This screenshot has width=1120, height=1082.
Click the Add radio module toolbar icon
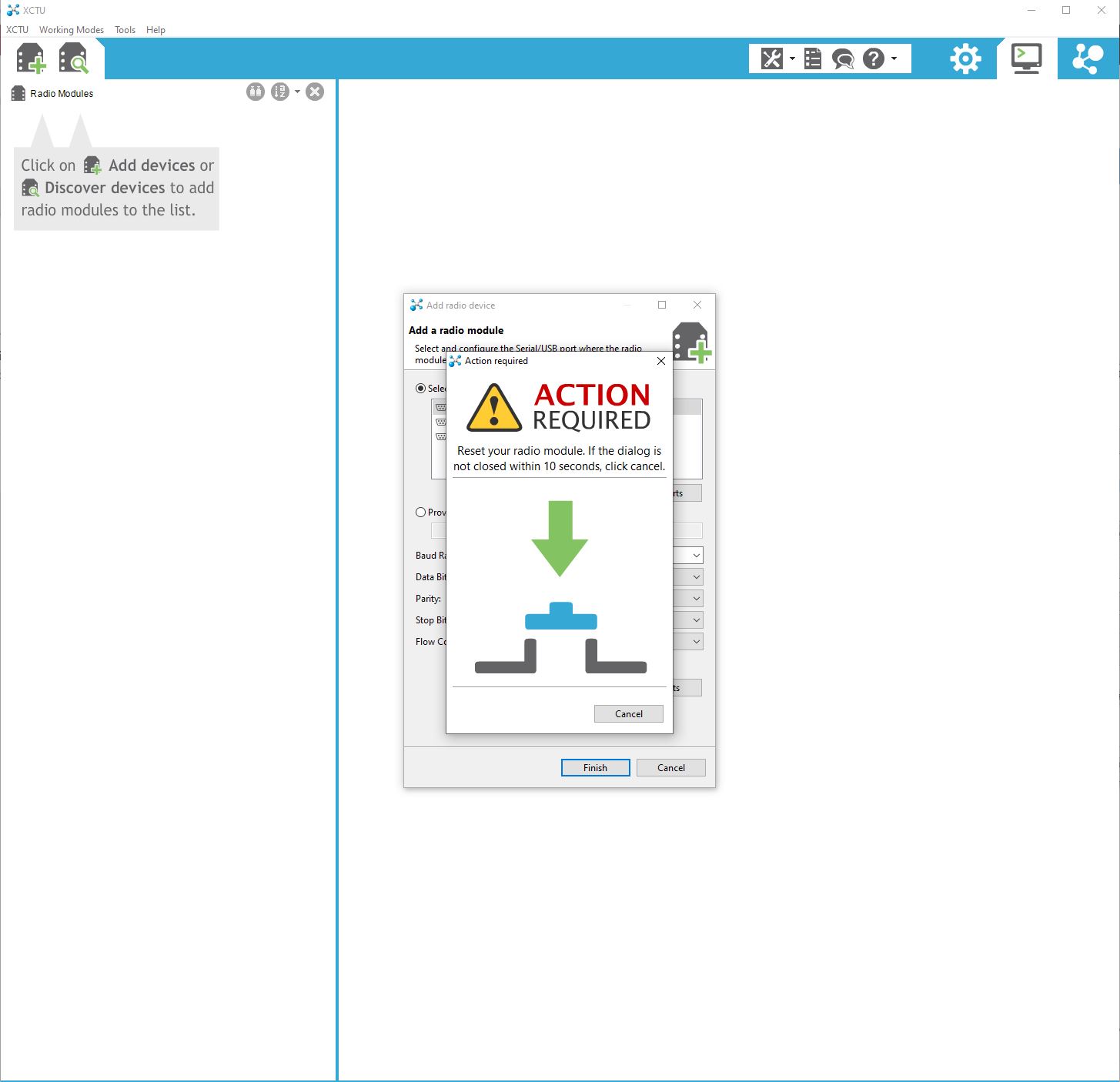point(32,58)
